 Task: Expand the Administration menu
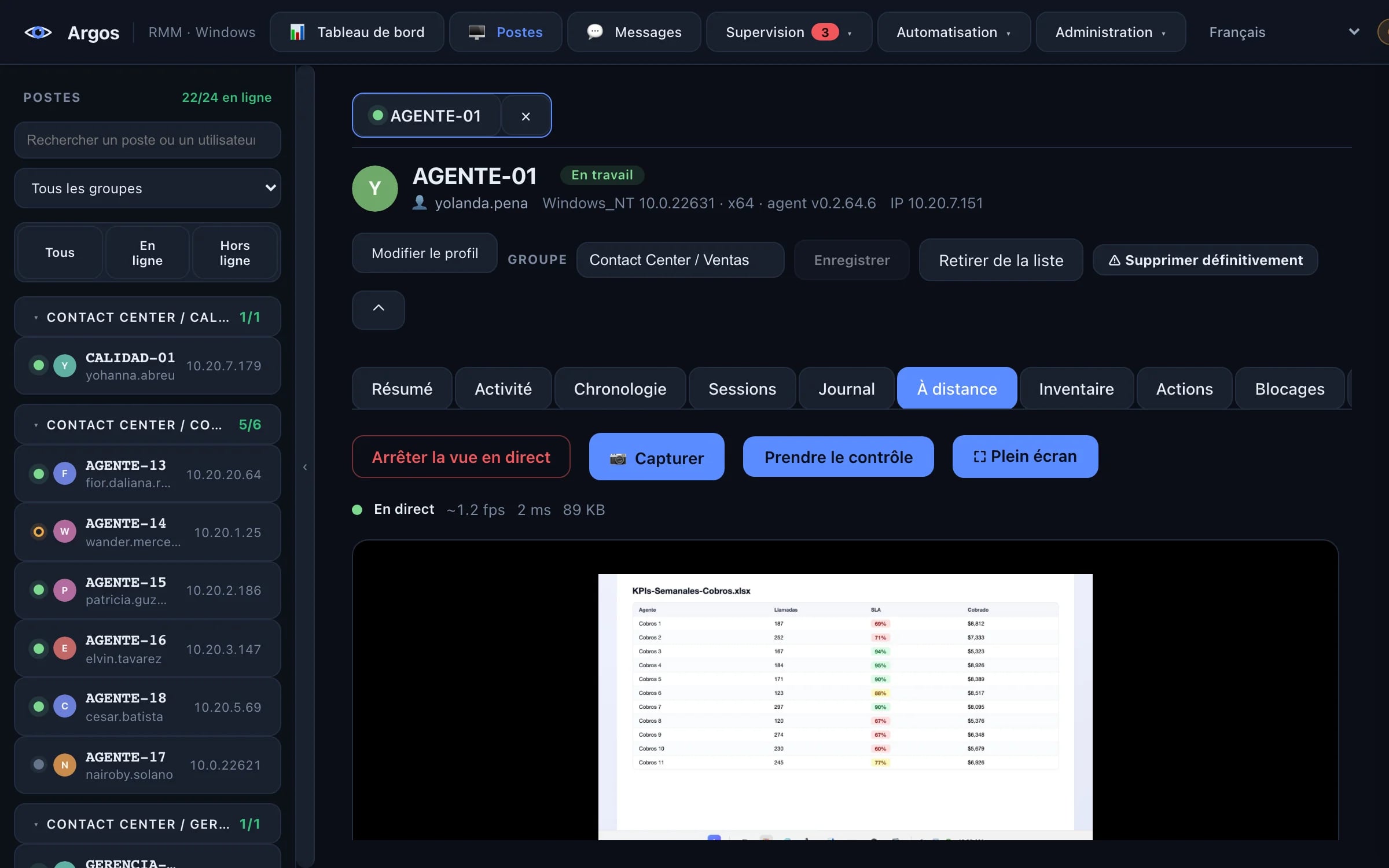[1111, 32]
